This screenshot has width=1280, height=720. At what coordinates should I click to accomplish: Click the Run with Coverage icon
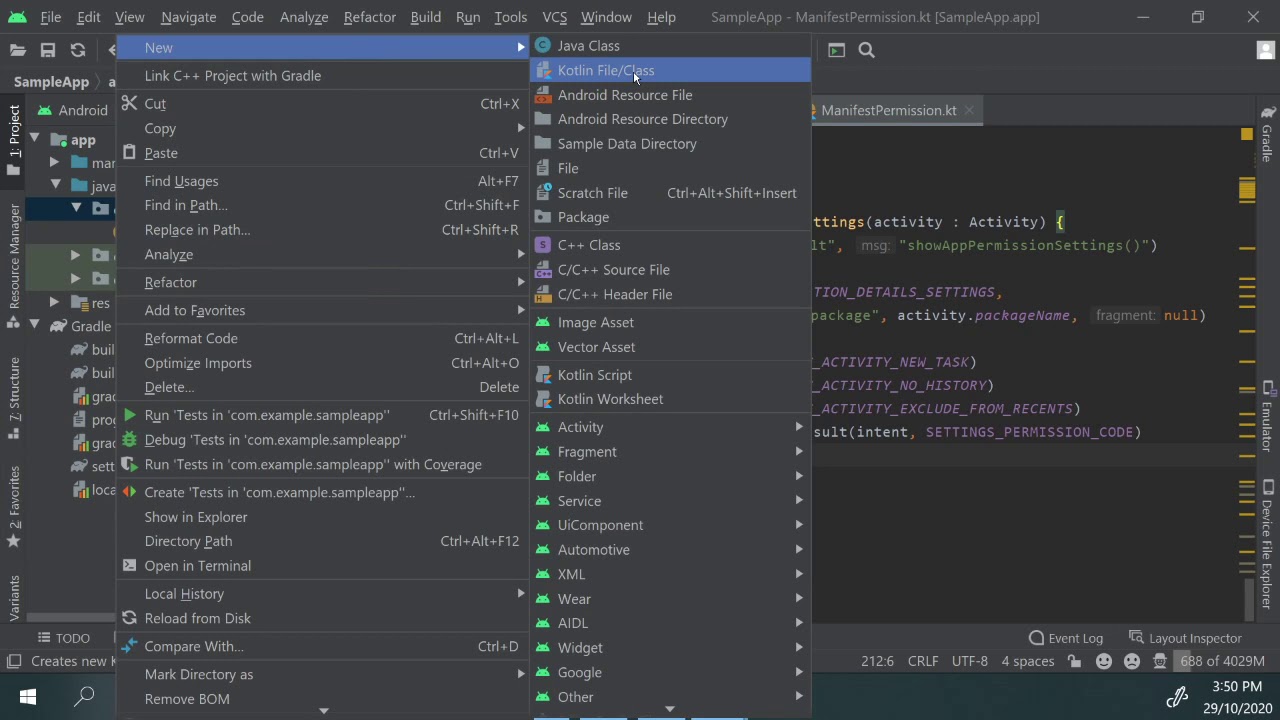coord(129,464)
